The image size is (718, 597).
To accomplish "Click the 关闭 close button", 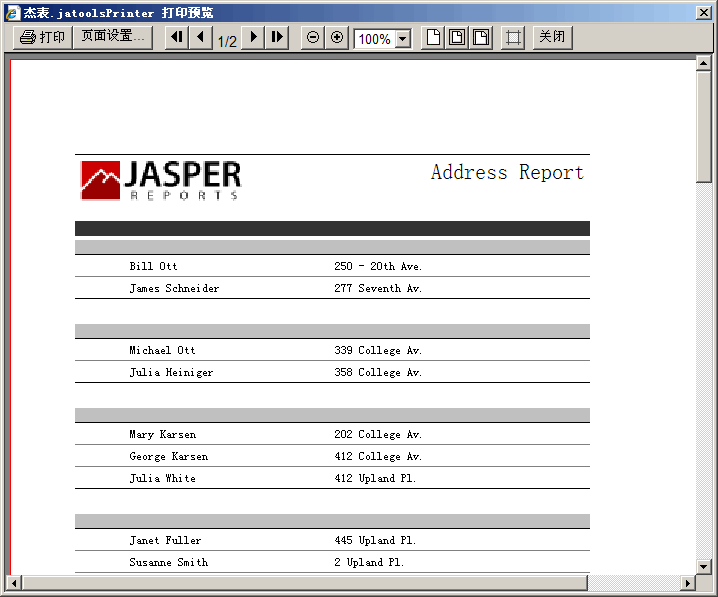I will click(552, 37).
